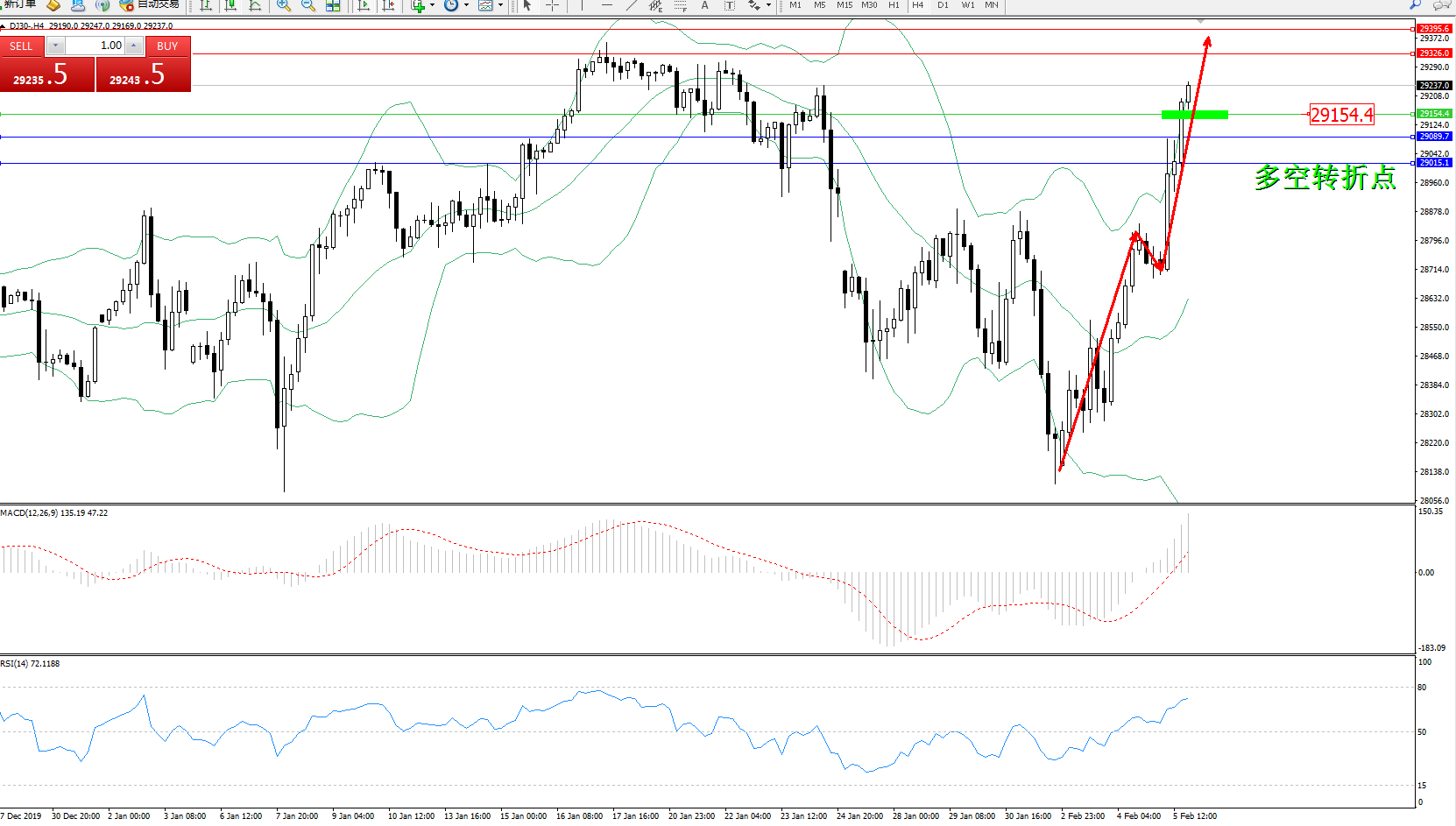The image size is (1456, 826).
Task: Open the chart templates dropdown
Action: (x=500, y=5)
